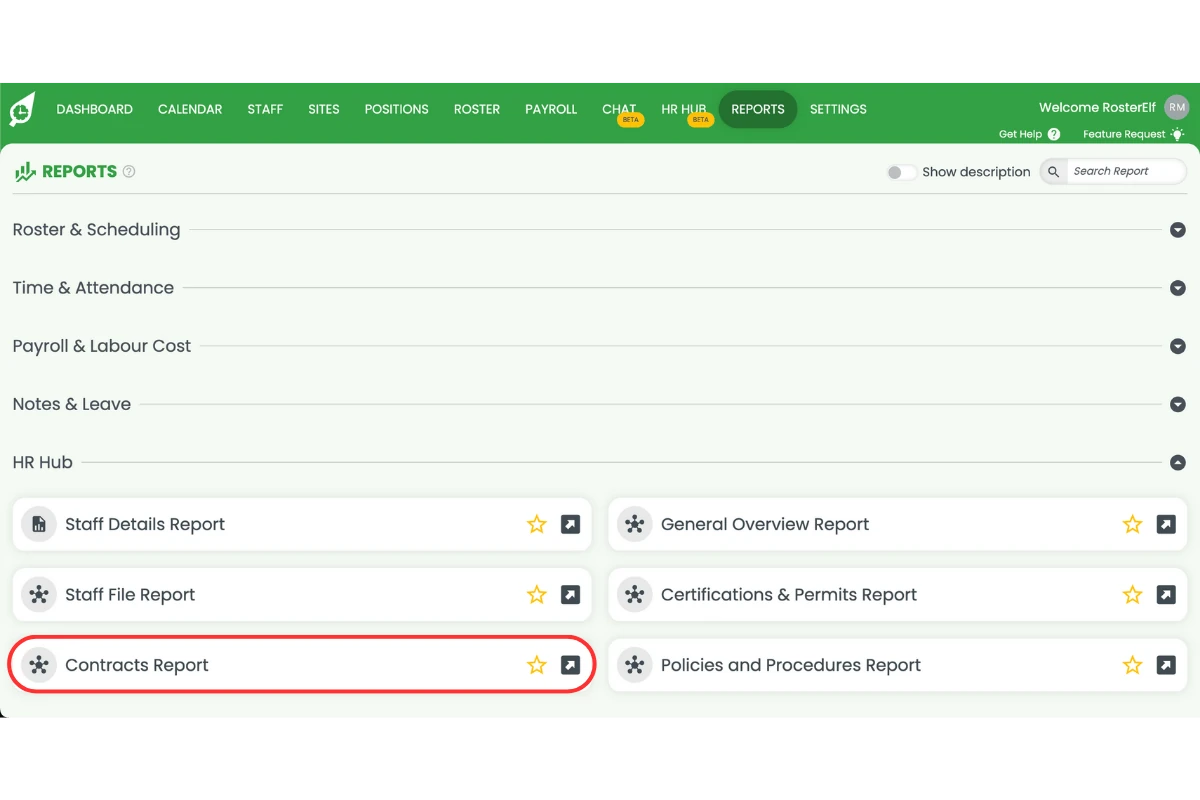Go to the DASHBOARD menu
The image size is (1200, 800).
(94, 109)
